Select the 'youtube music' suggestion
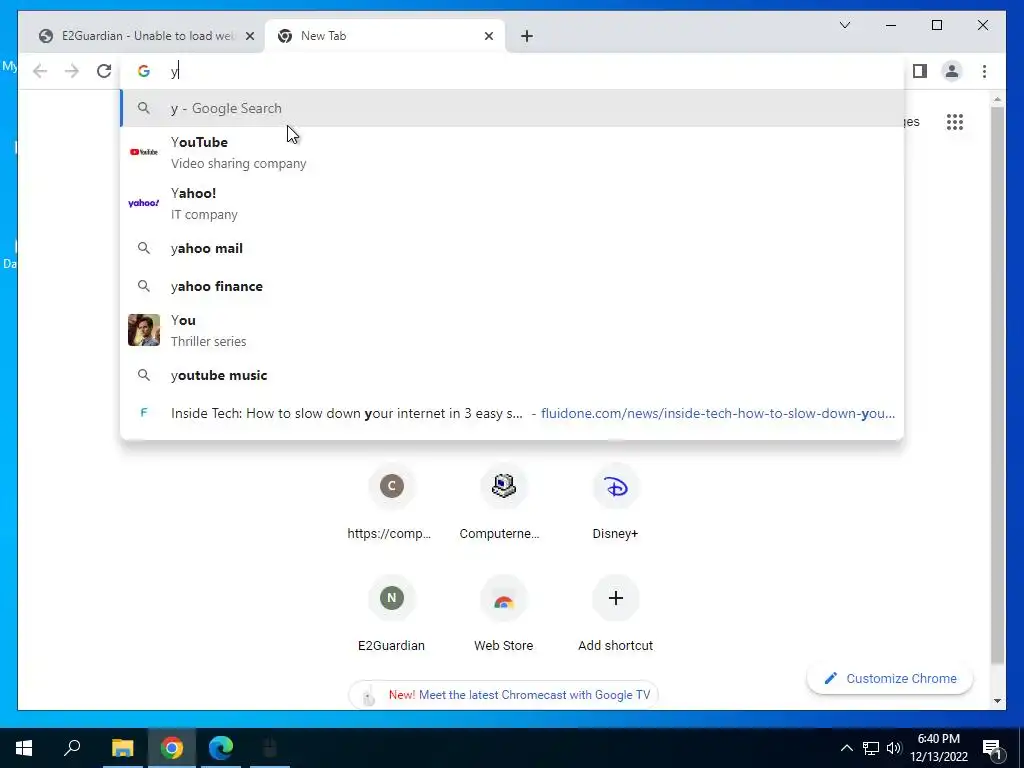This screenshot has height=768, width=1024. click(x=512, y=375)
